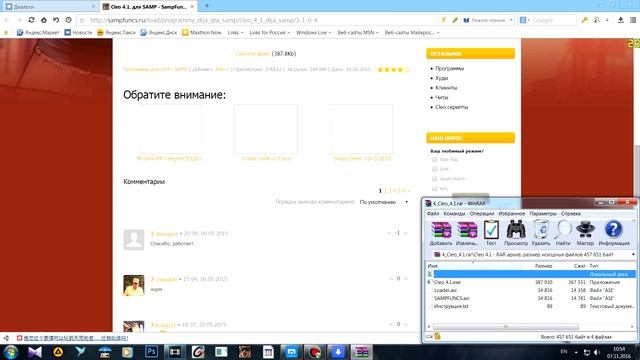Open the Cleo скрипты sidebar link
Viewport: 640px width, 360px height.
[451, 107]
